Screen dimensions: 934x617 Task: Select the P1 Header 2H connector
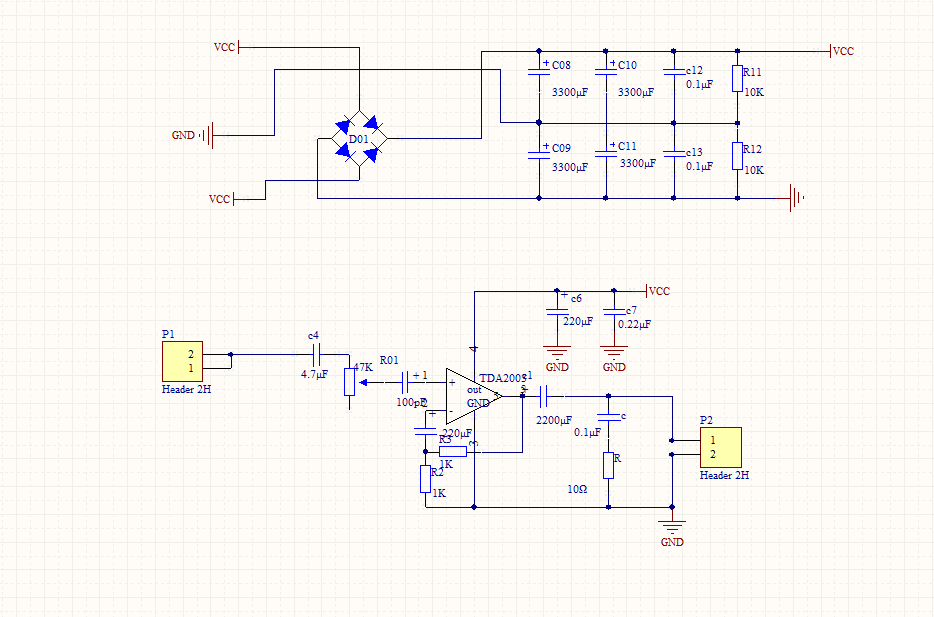pyautogui.click(x=183, y=361)
